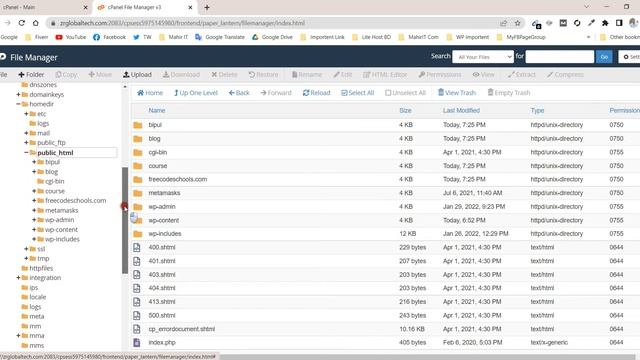Viewport: 640px width, 360px height.
Task: Create a new Folder
Action: [31, 75]
